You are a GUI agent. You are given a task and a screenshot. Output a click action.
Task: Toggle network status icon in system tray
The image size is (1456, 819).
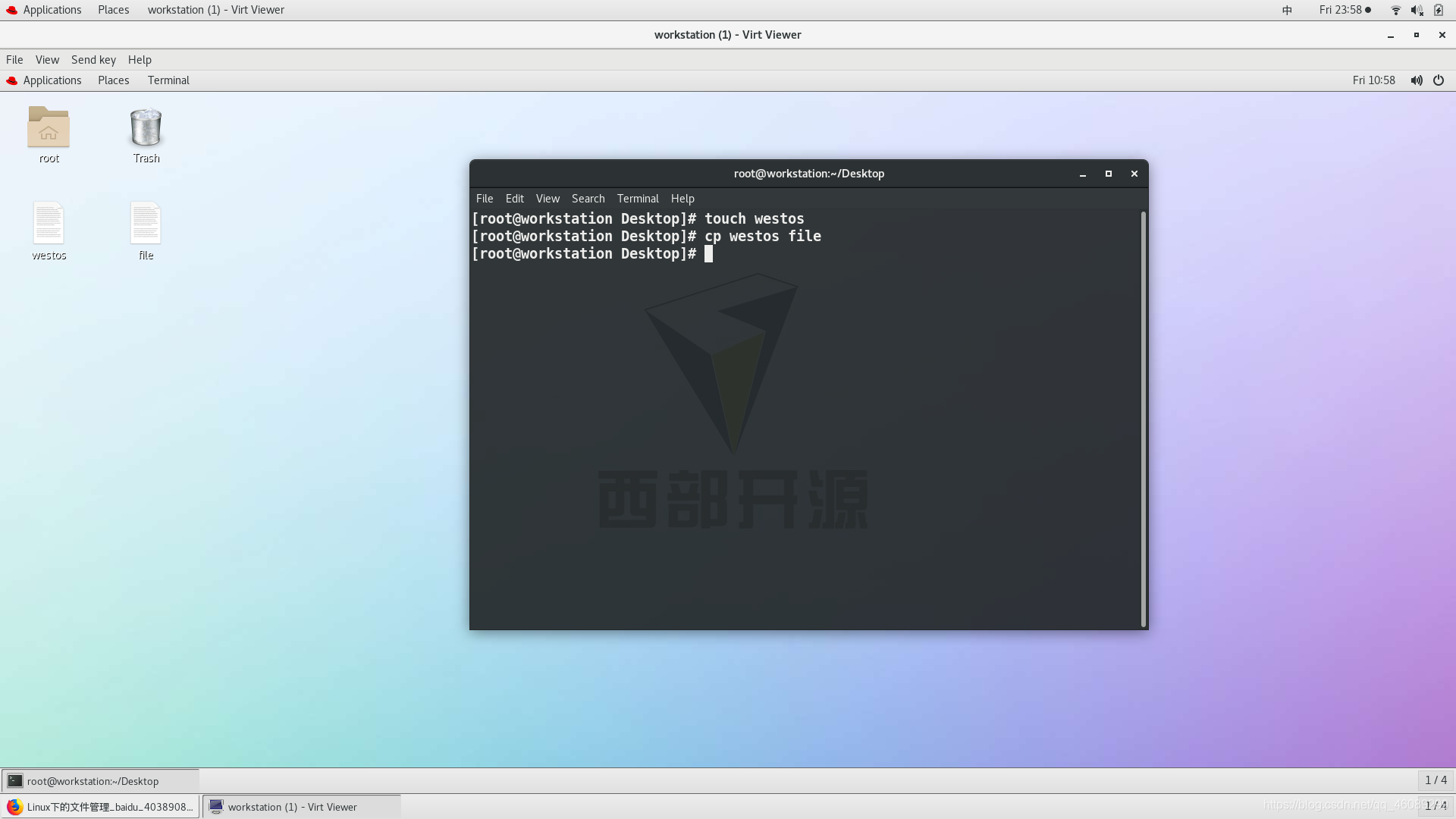pos(1393,9)
